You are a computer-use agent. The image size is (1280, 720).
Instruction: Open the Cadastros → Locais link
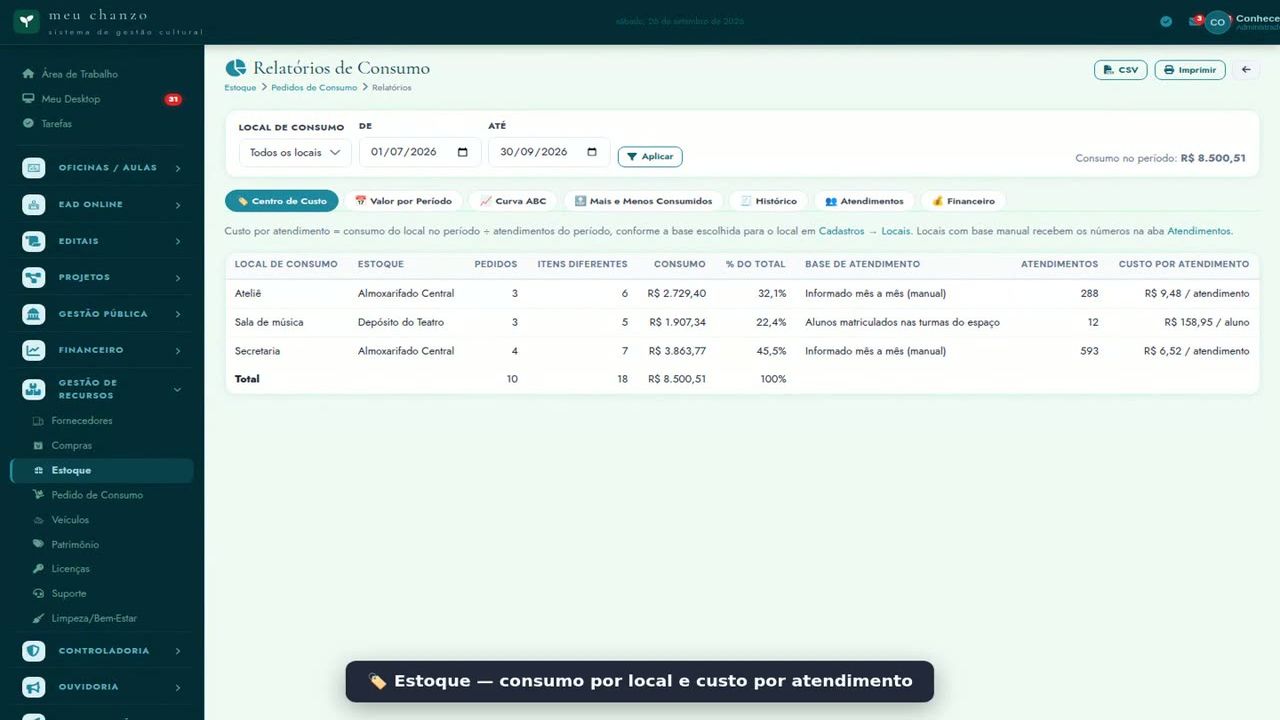[x=865, y=231]
